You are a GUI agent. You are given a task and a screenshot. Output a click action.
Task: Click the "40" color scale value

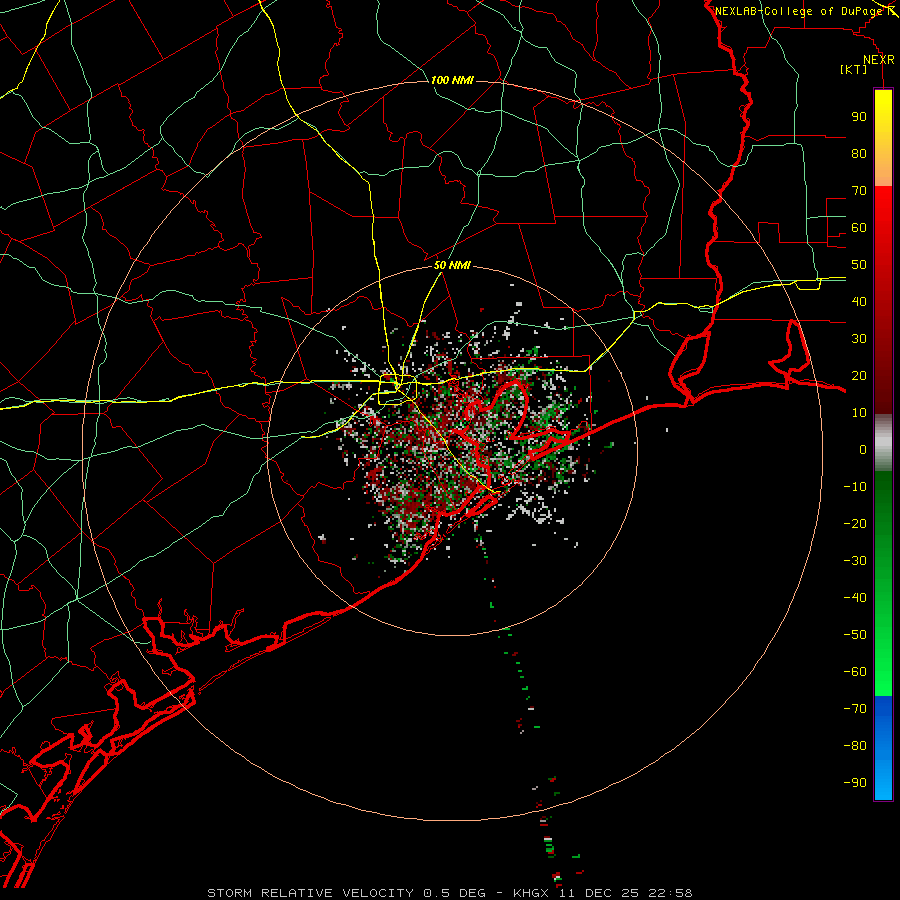859,302
